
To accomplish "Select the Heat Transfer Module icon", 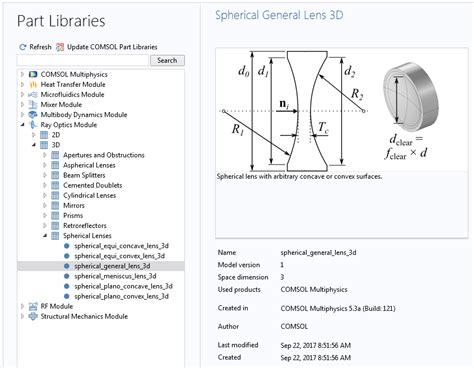I will pyautogui.click(x=33, y=84).
